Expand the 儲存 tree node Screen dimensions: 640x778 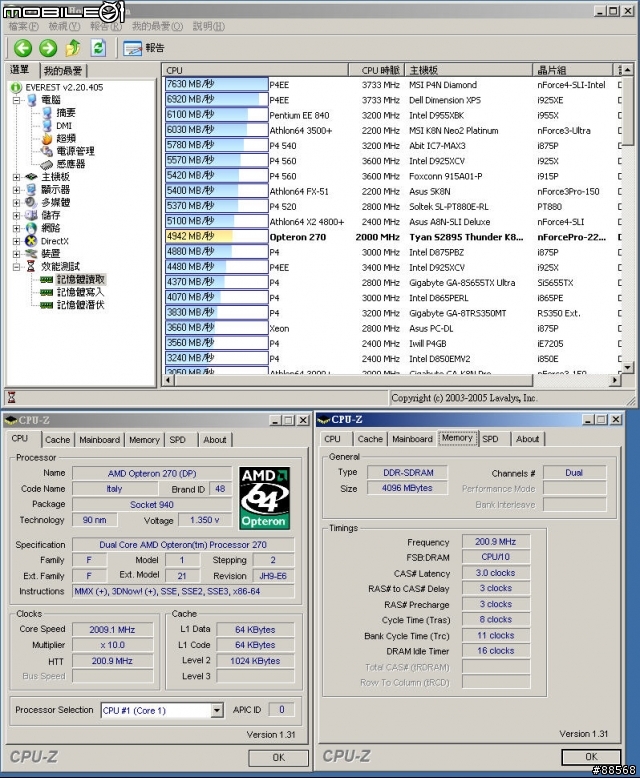tap(16, 215)
